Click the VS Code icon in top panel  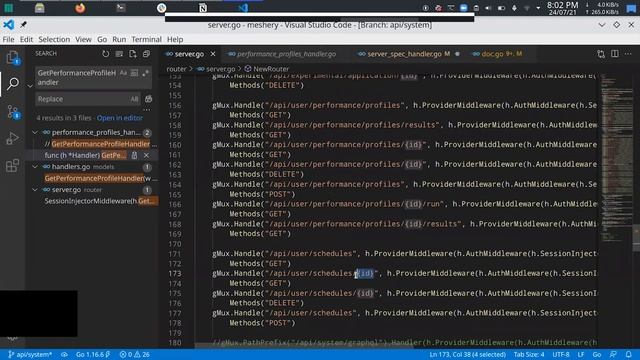pos(243,8)
